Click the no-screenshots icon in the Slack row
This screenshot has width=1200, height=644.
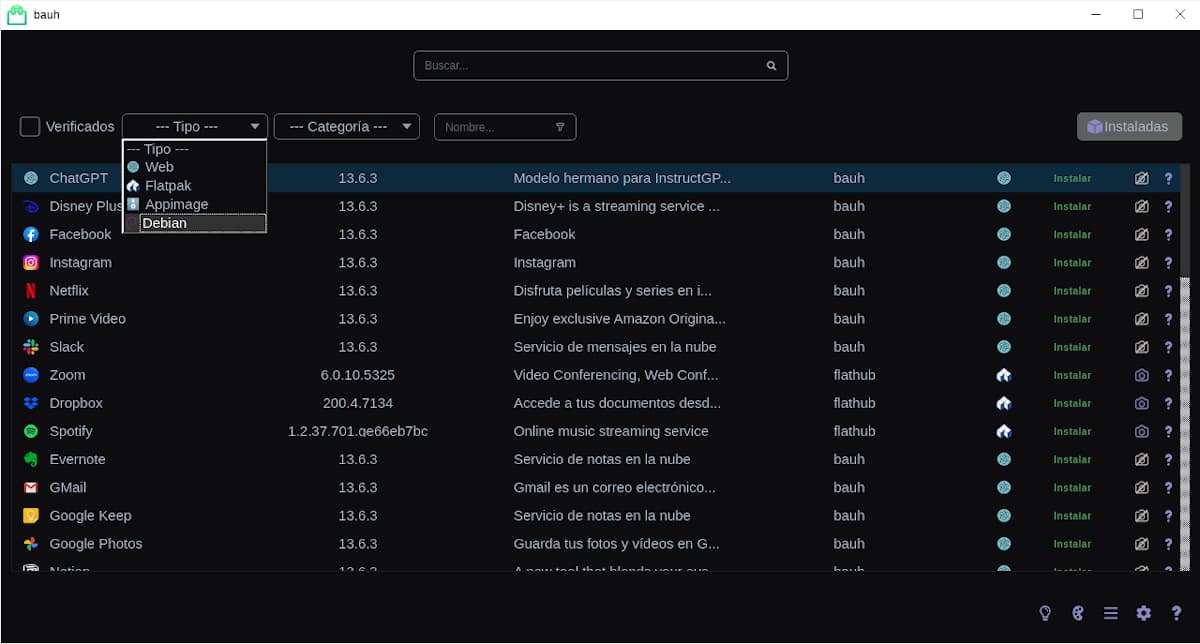pos(1141,347)
